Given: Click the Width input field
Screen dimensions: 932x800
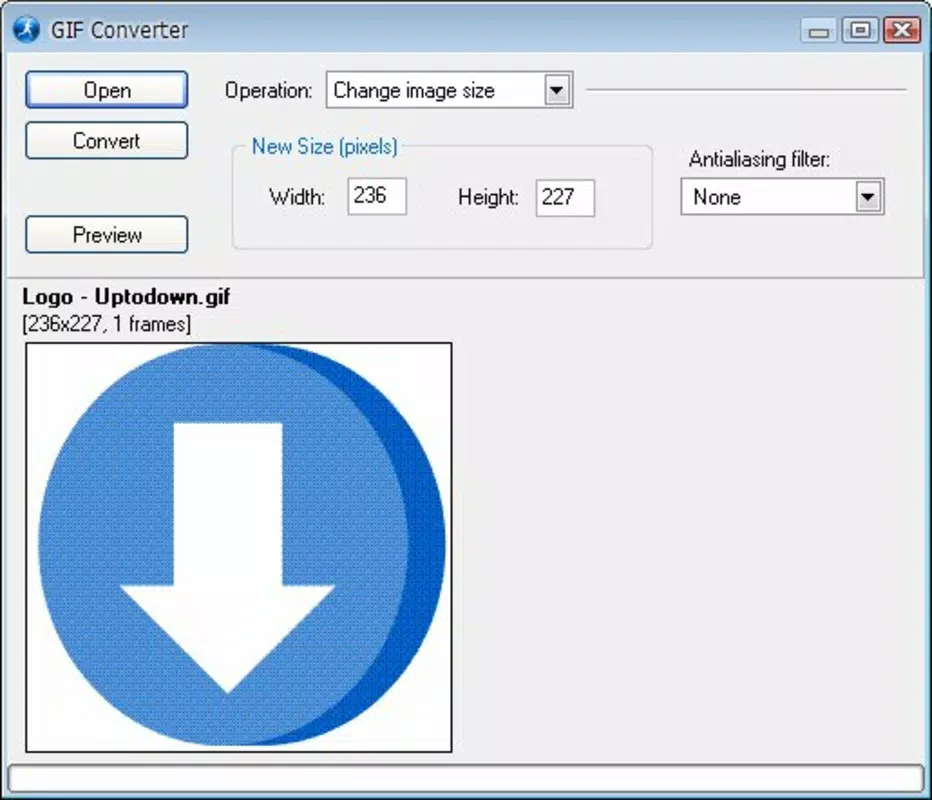Looking at the screenshot, I should point(377,196).
